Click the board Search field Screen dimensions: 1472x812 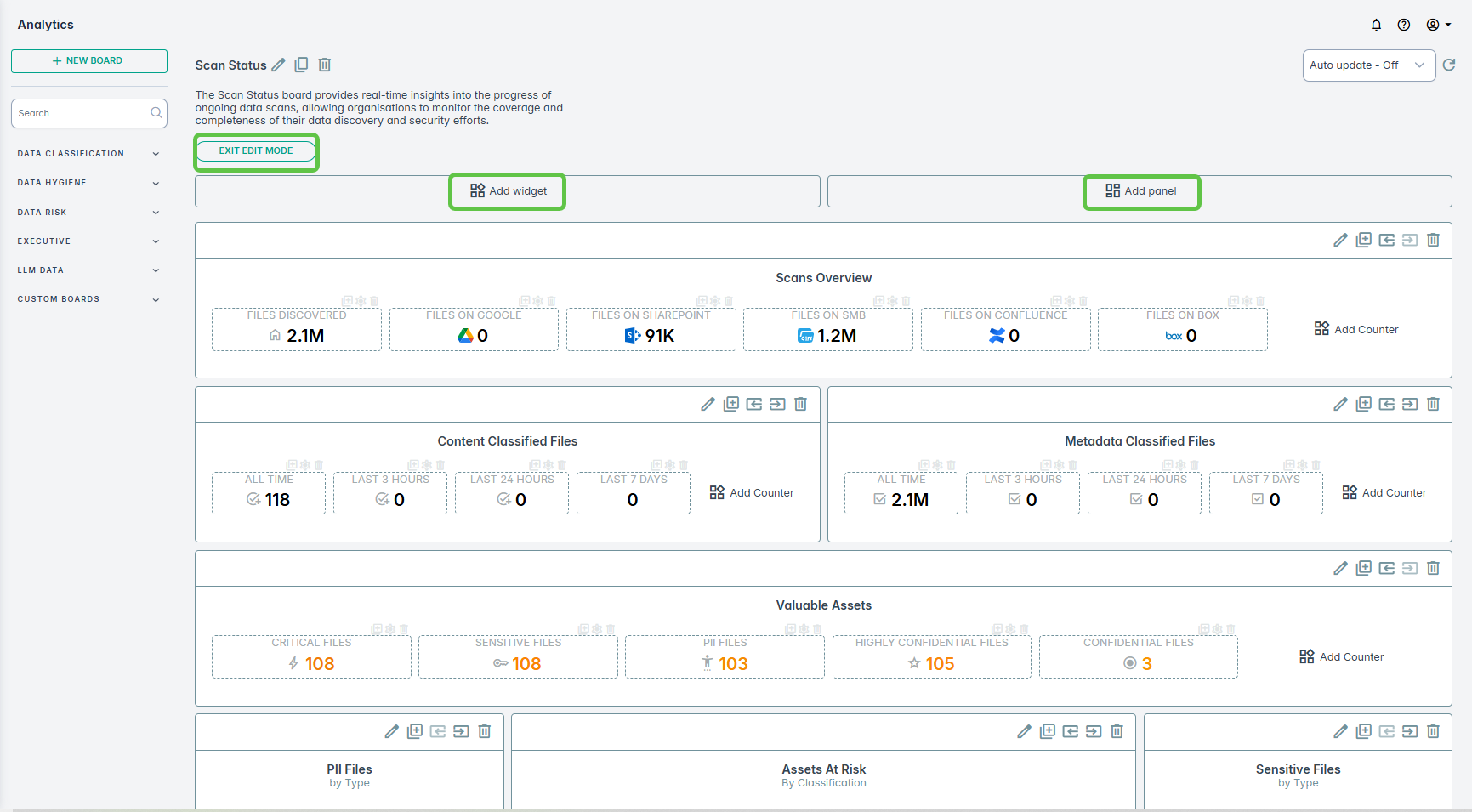(x=82, y=113)
